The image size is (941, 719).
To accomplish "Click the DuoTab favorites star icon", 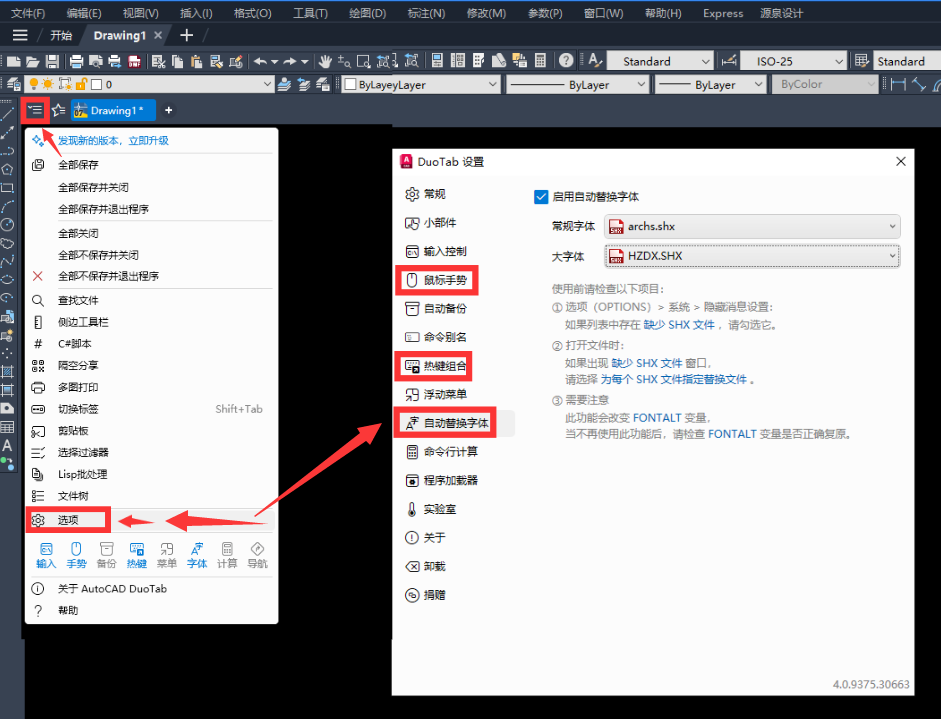I will point(58,110).
